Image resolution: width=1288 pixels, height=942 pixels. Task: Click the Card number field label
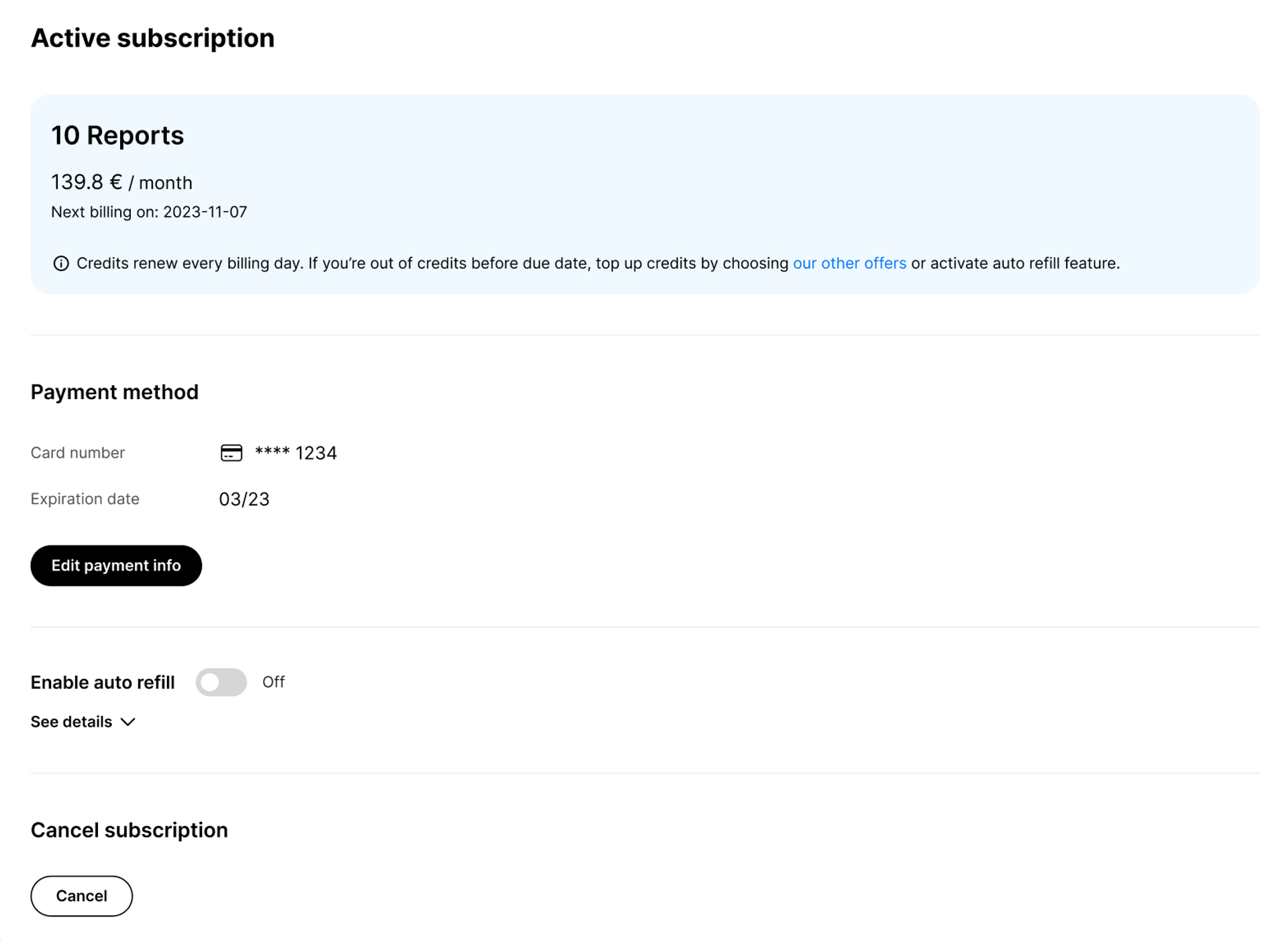coord(77,453)
